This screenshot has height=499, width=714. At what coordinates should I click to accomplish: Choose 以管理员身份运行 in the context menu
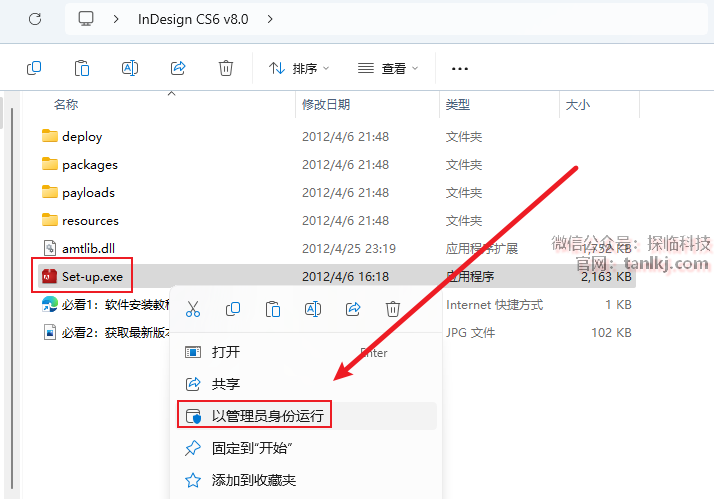pyautogui.click(x=306, y=416)
